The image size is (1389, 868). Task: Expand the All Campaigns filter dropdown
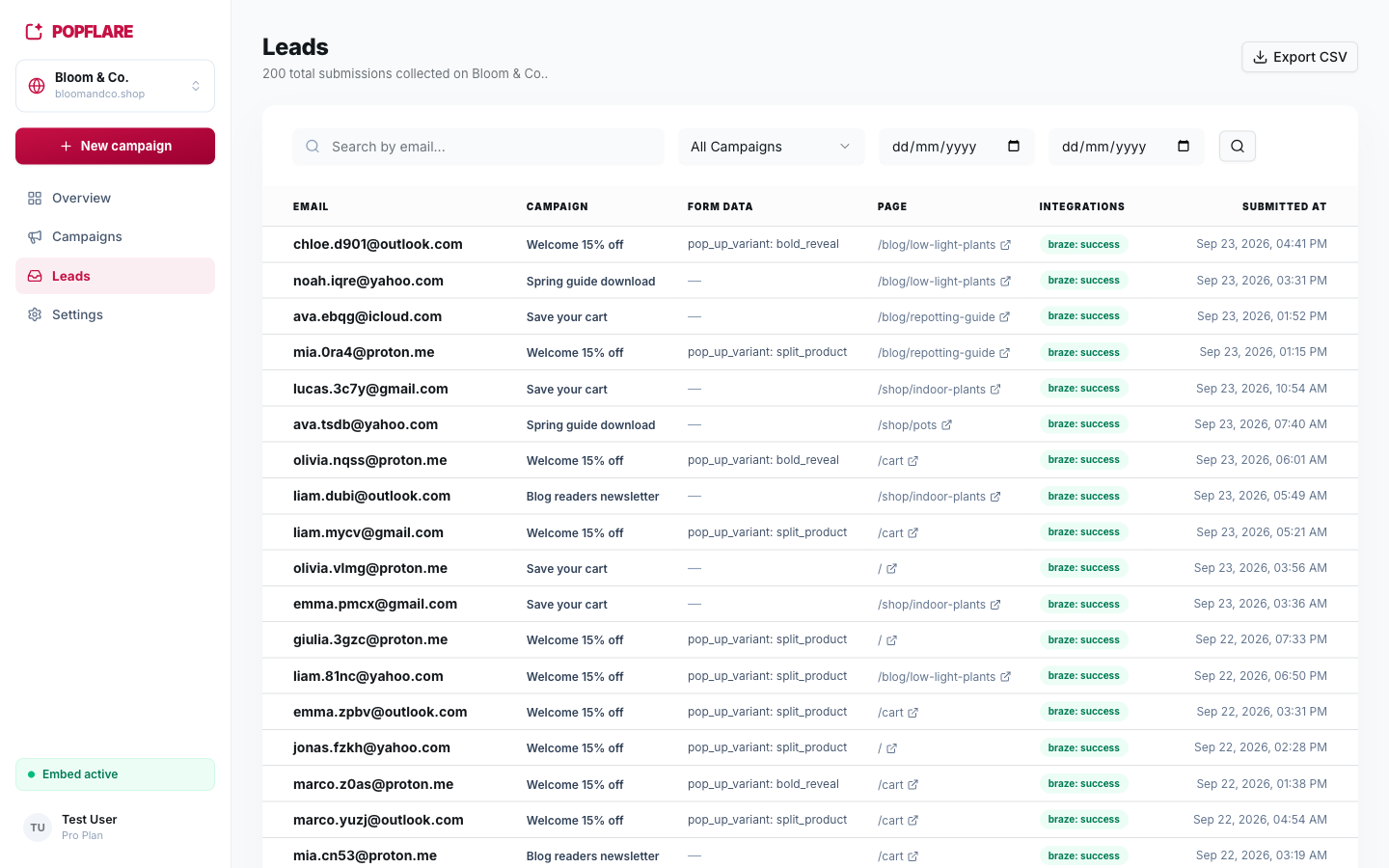click(x=771, y=147)
